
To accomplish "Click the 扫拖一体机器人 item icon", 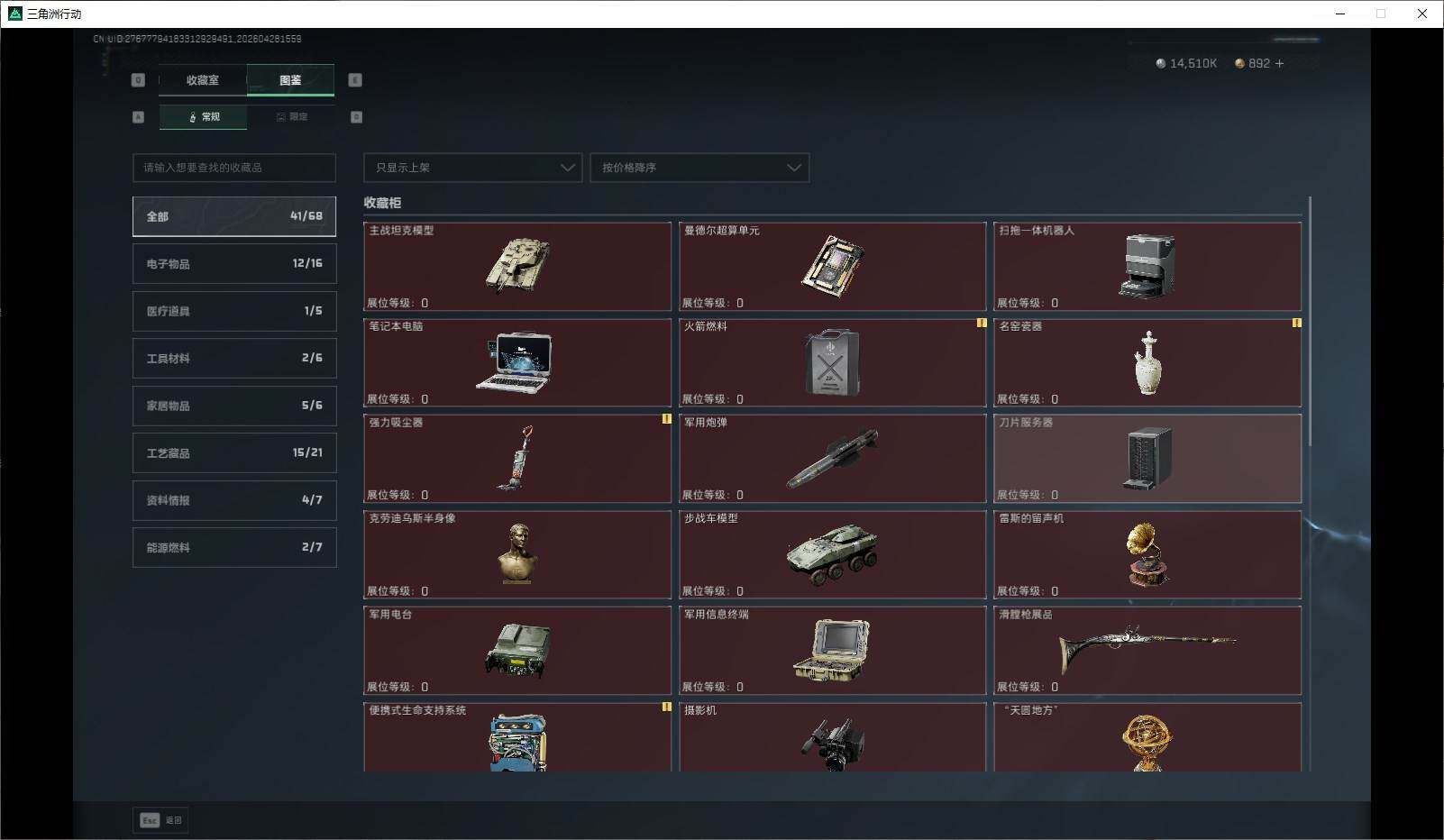I will click(x=1147, y=265).
